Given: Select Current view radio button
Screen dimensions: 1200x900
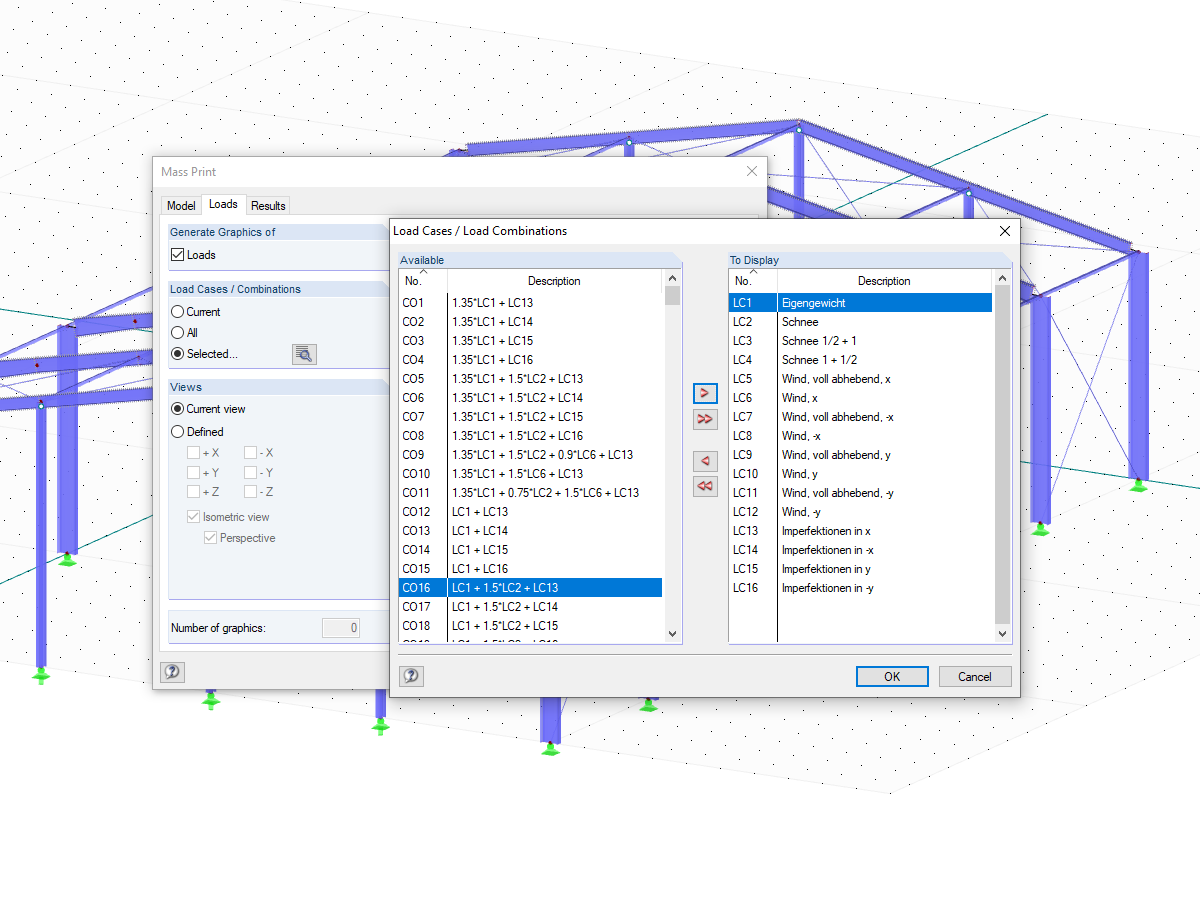Looking at the screenshot, I should [178, 409].
